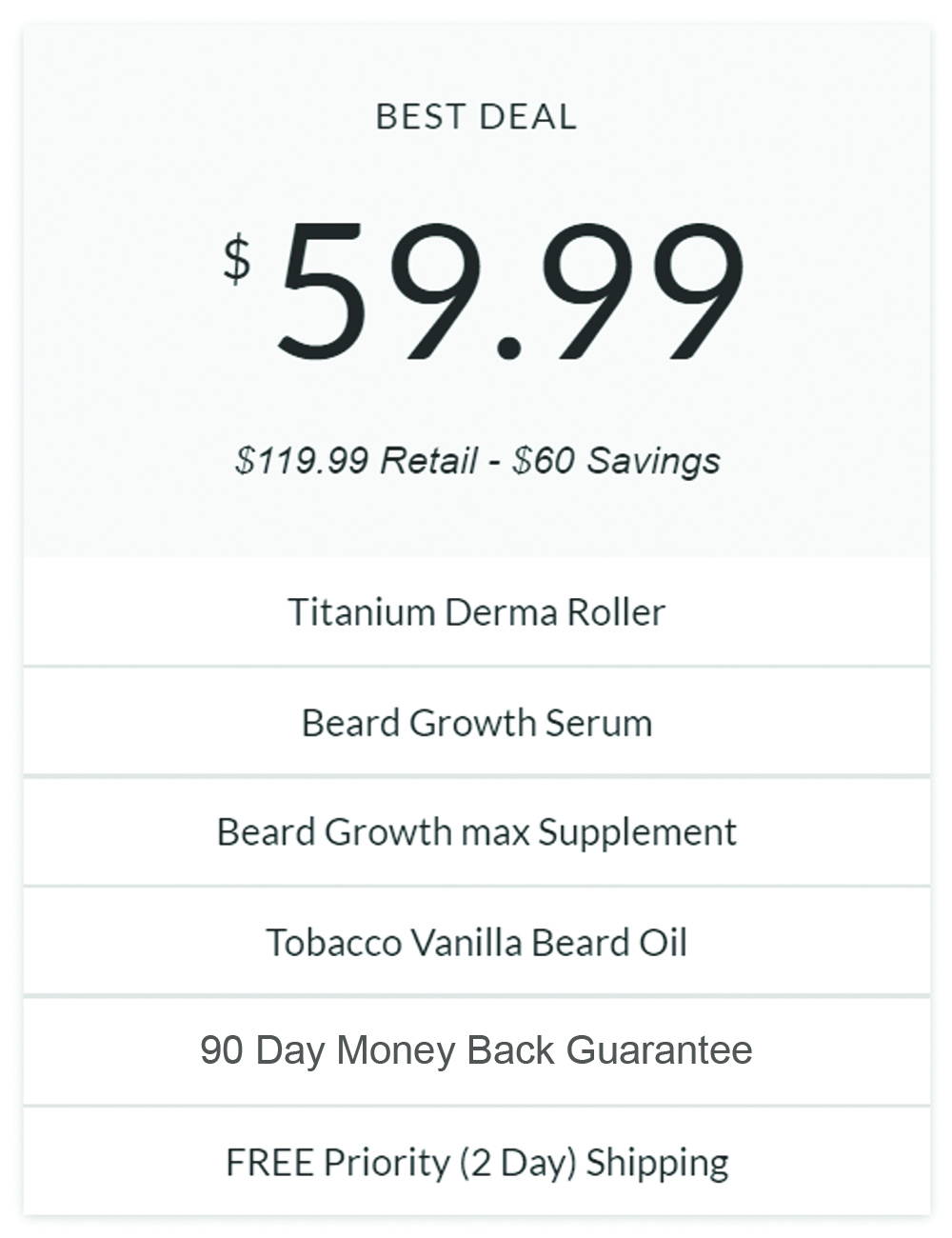This screenshot has width=952, height=1238.
Task: Click the word Retail
Action: (428, 461)
